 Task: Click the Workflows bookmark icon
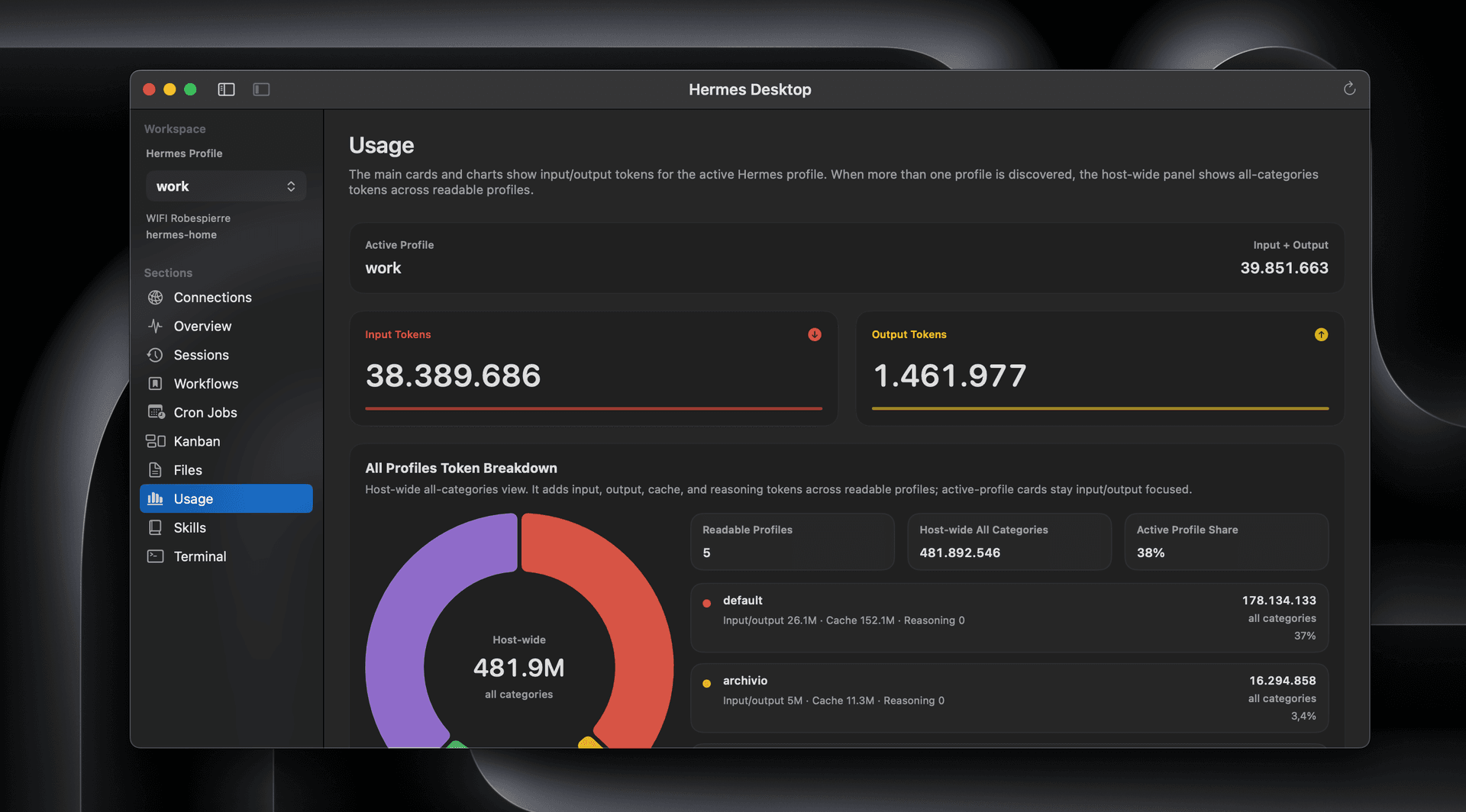tap(156, 384)
